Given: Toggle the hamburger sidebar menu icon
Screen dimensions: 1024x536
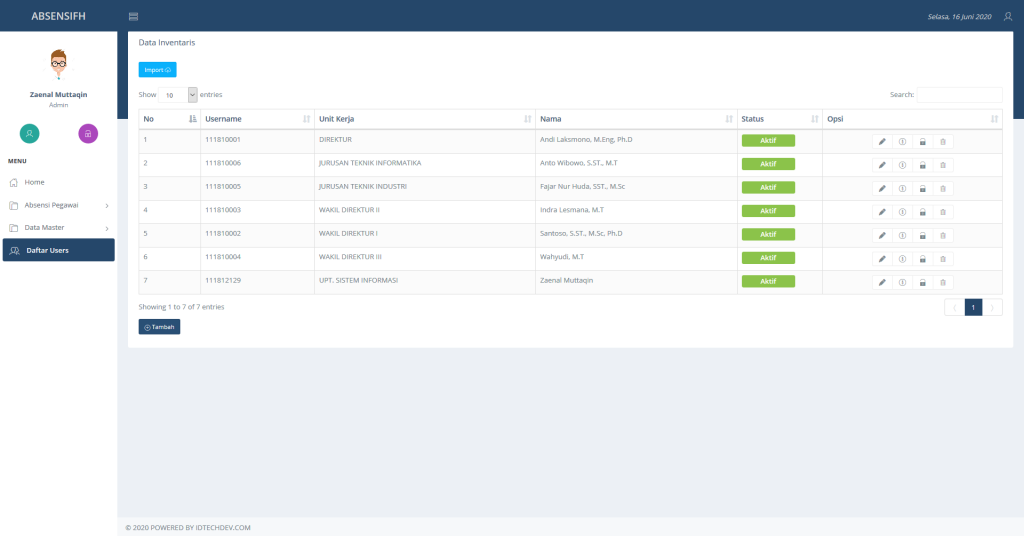Looking at the screenshot, I should pyautogui.click(x=133, y=16).
